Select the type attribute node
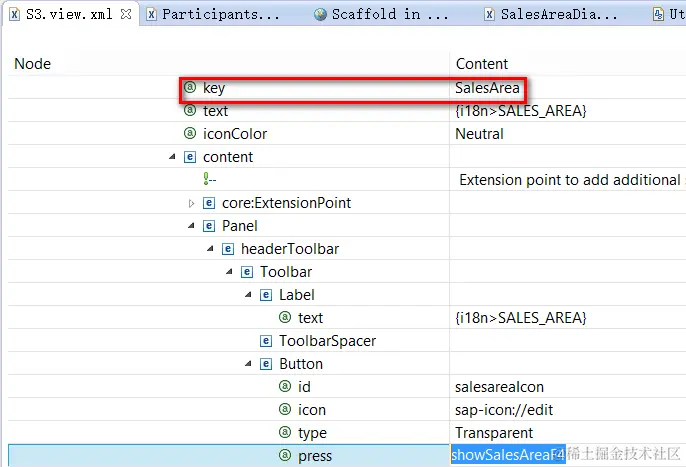Screen dimensions: 686x467 click(312, 433)
